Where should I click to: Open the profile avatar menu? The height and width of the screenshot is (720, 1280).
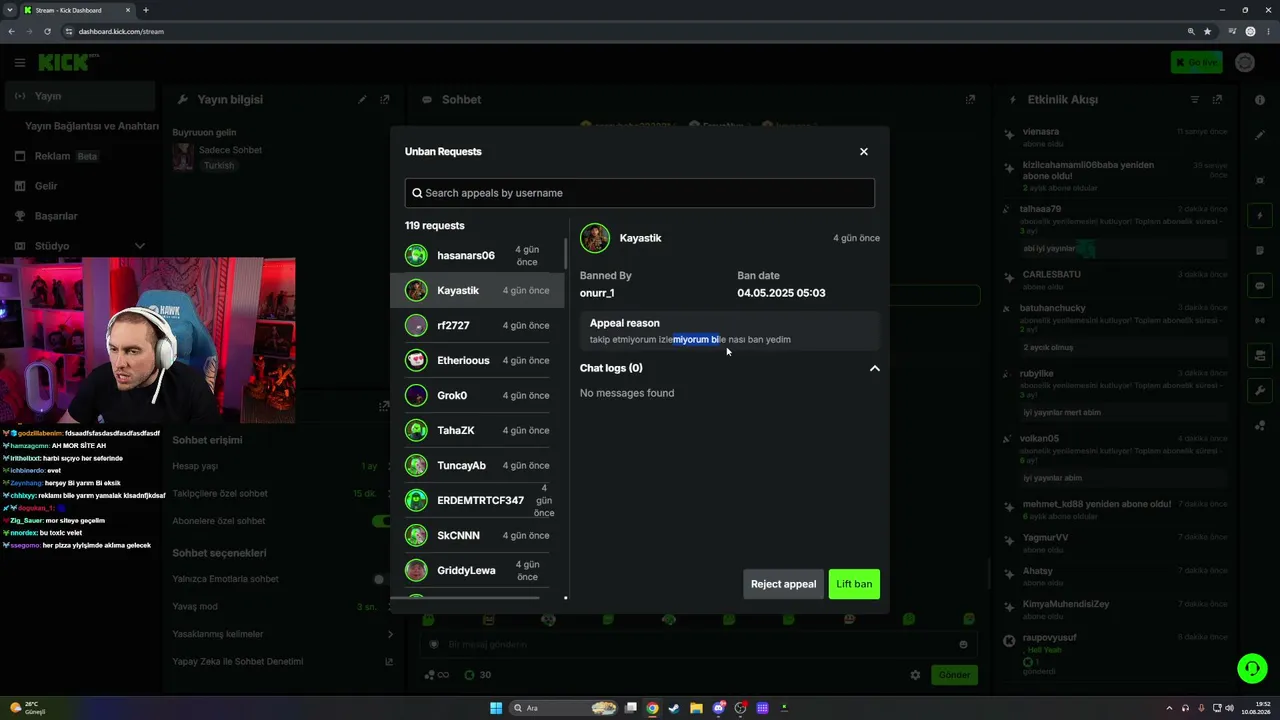pyautogui.click(x=1245, y=62)
